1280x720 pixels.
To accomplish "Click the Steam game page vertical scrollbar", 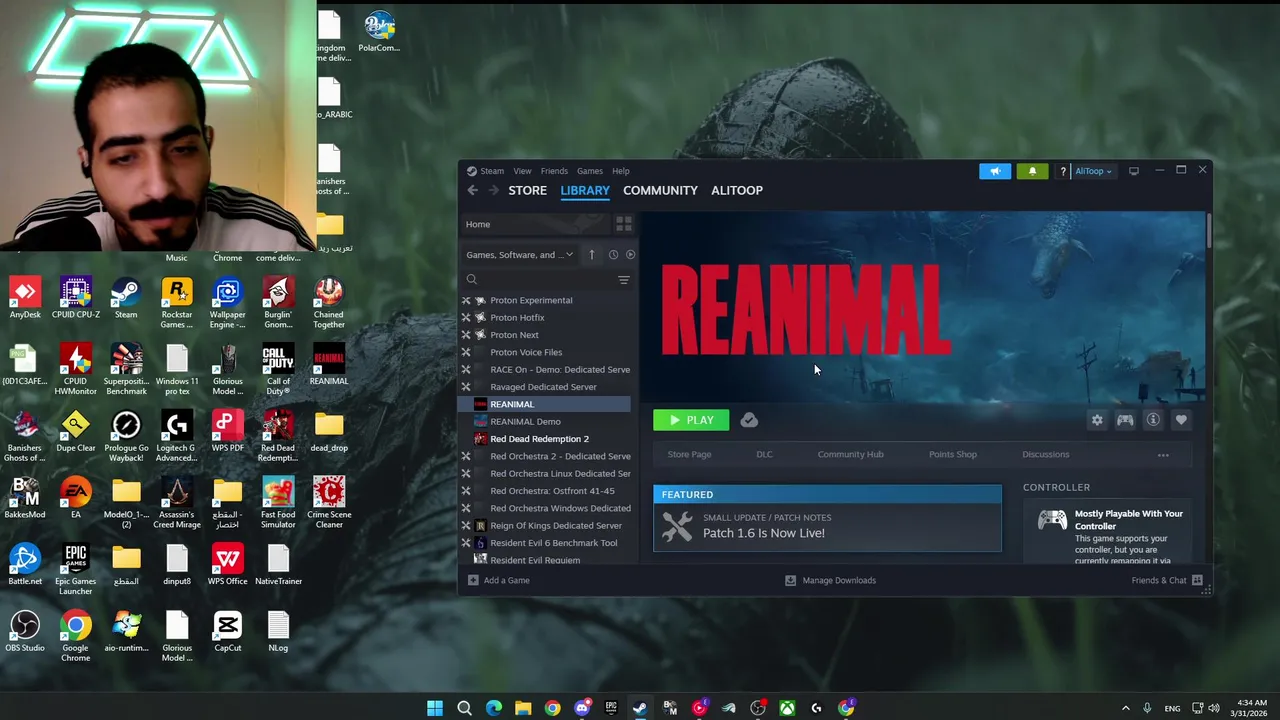I will pos(1209,232).
